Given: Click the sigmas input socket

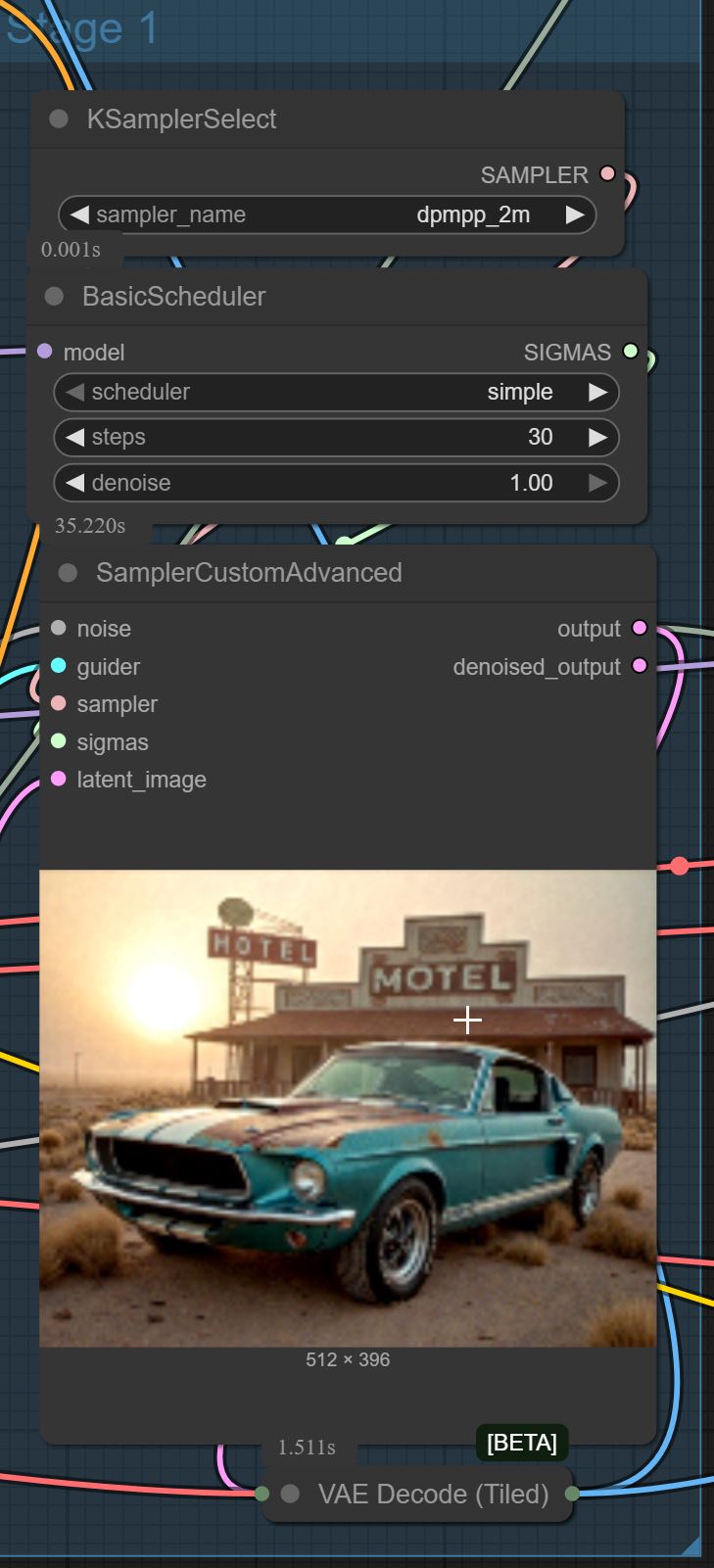Looking at the screenshot, I should coord(58,741).
